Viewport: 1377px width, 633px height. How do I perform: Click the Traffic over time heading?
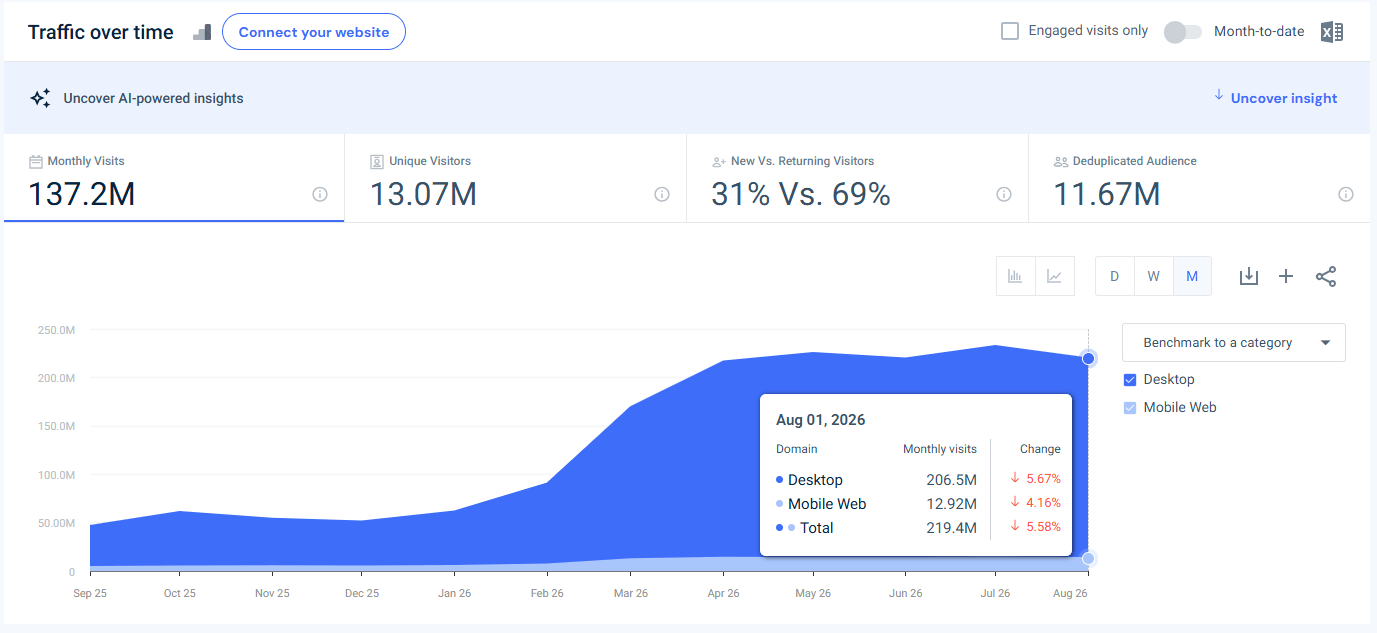point(101,32)
